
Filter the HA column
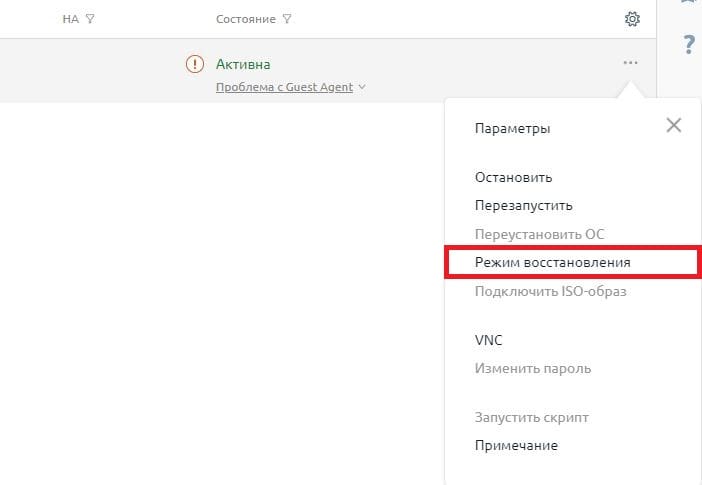coord(90,19)
